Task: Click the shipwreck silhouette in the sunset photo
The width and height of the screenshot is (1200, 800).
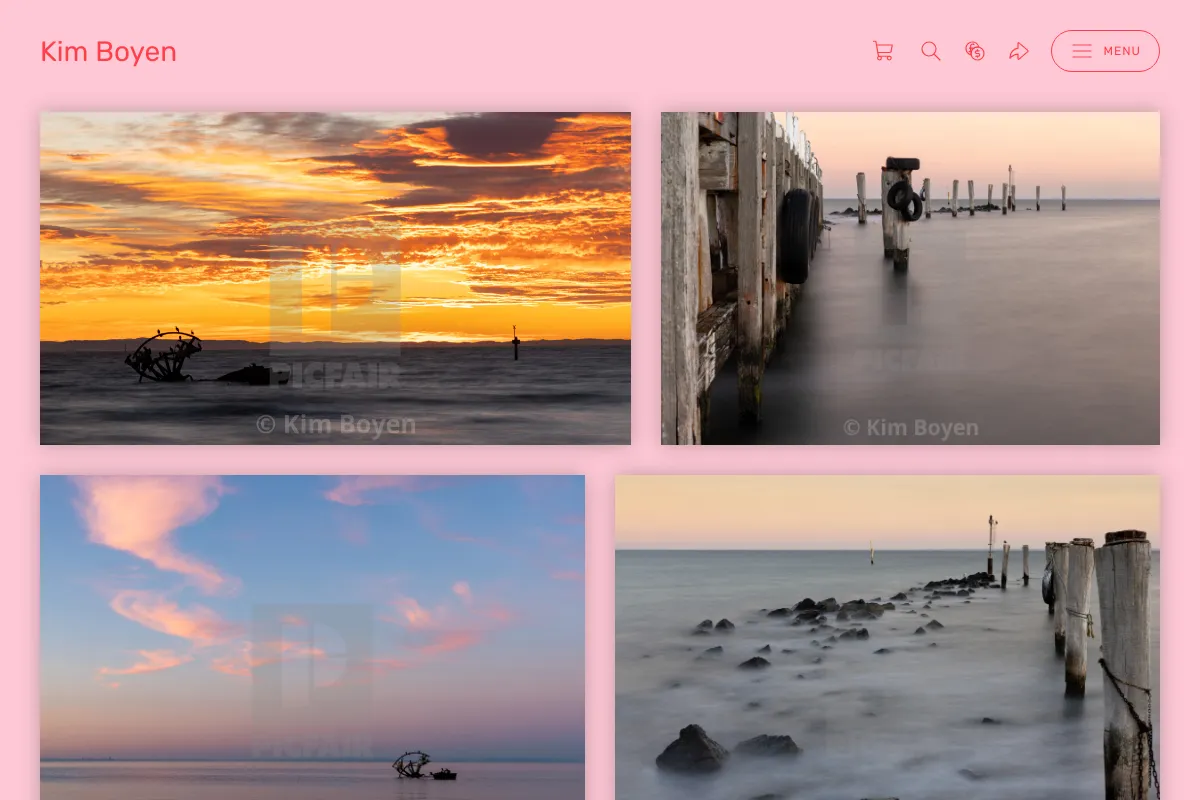Action: [163, 356]
